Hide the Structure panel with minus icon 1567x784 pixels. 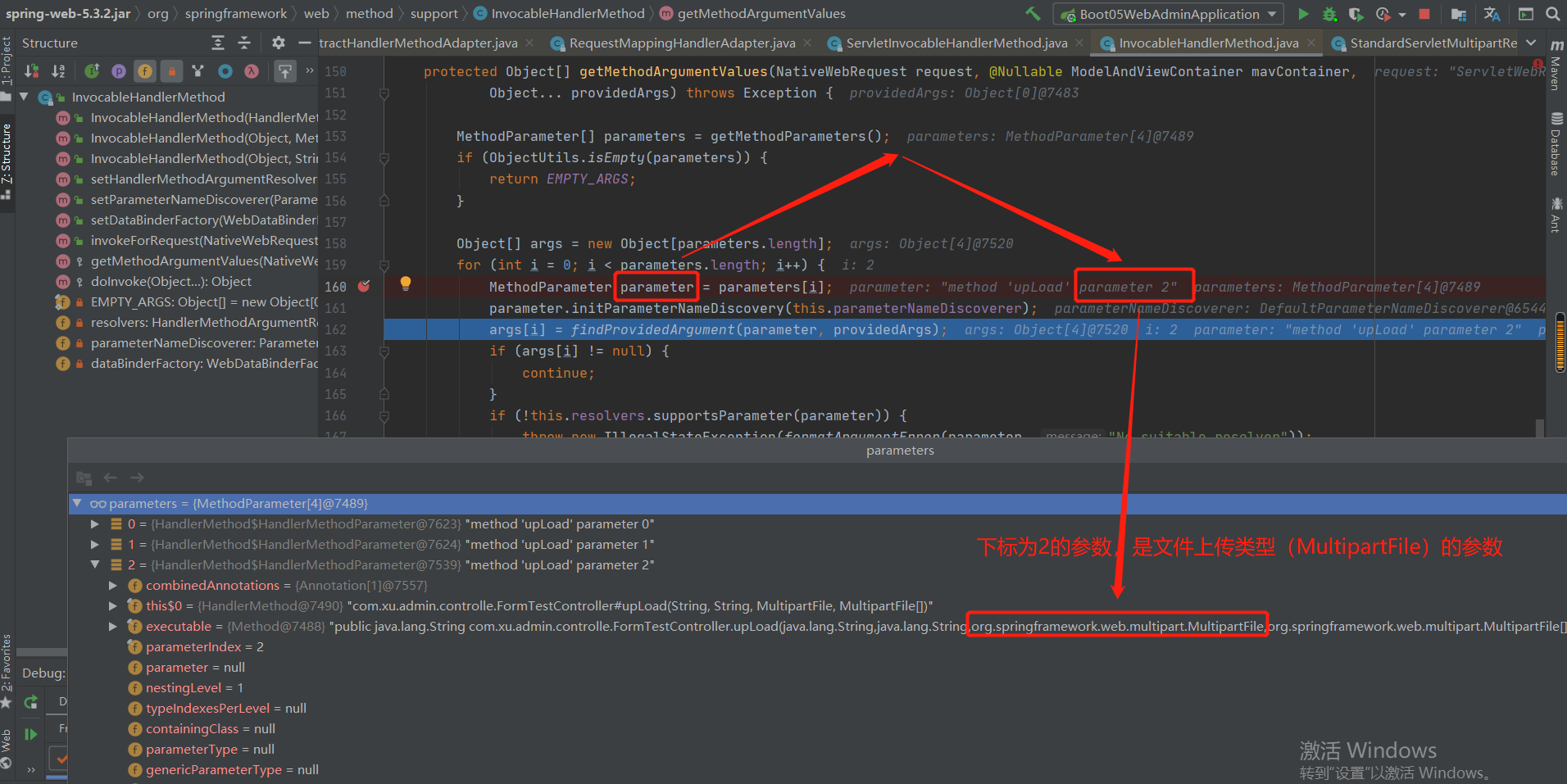(x=304, y=43)
